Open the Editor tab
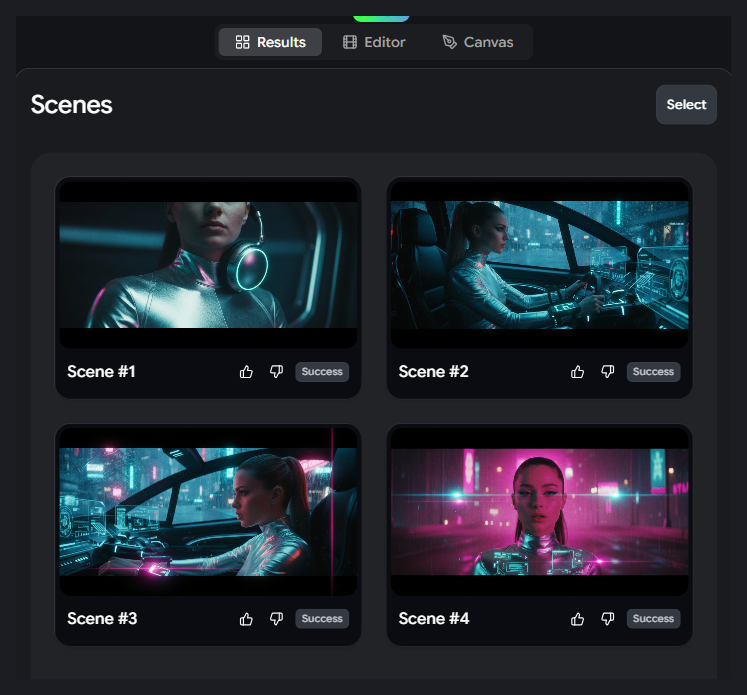The image size is (747, 695). (x=374, y=42)
